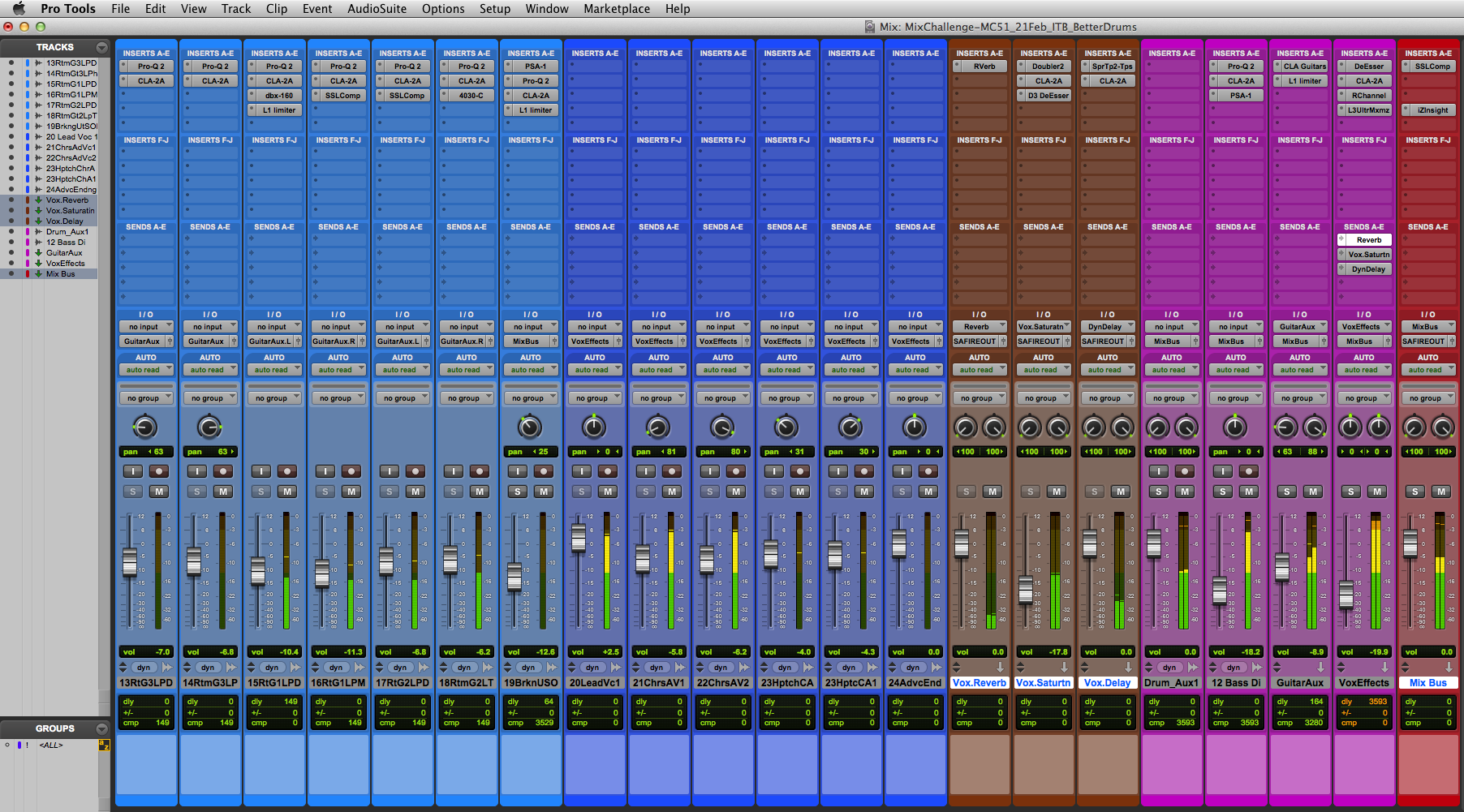The height and width of the screenshot is (812, 1464).
Task: Click the aux track type arrow on Mix Bus strip
Action: click(x=1449, y=668)
